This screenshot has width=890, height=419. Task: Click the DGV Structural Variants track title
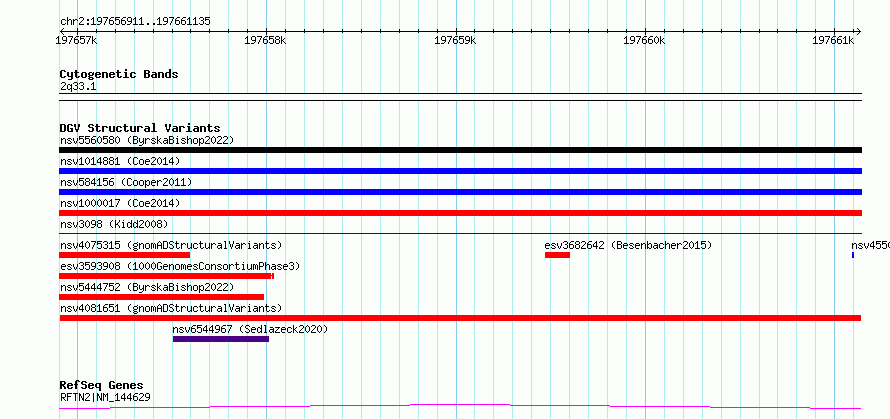(140, 128)
